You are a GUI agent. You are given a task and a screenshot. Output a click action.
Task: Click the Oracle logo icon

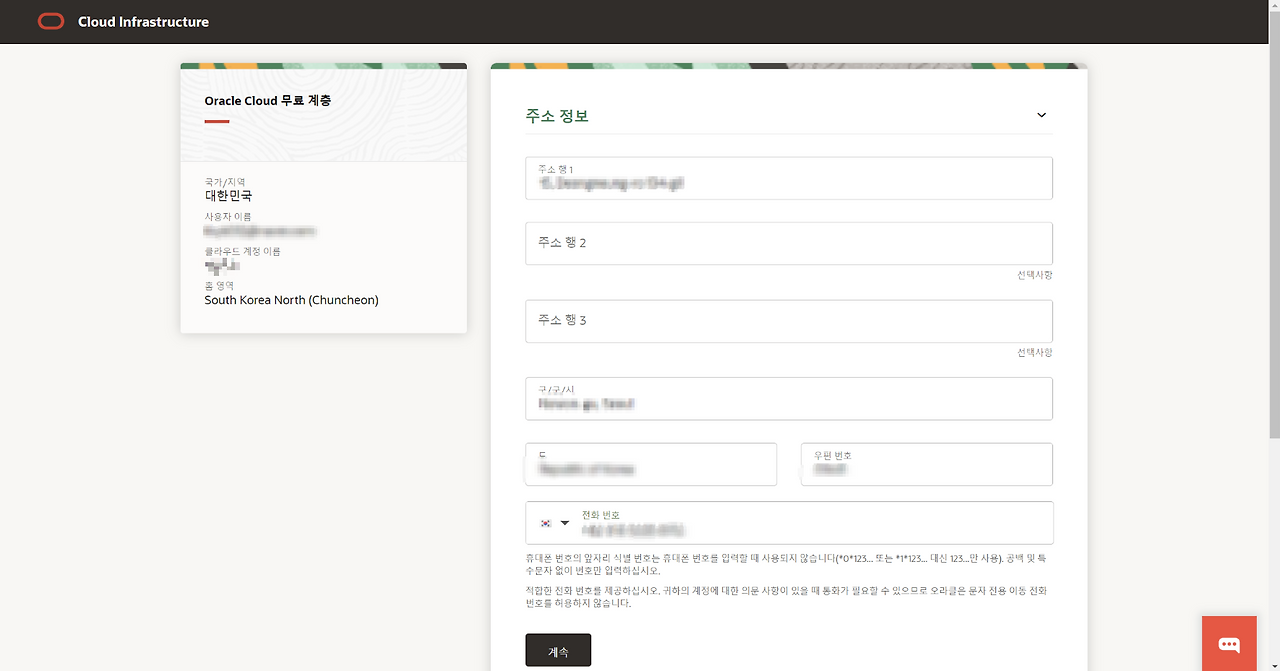[x=51, y=21]
